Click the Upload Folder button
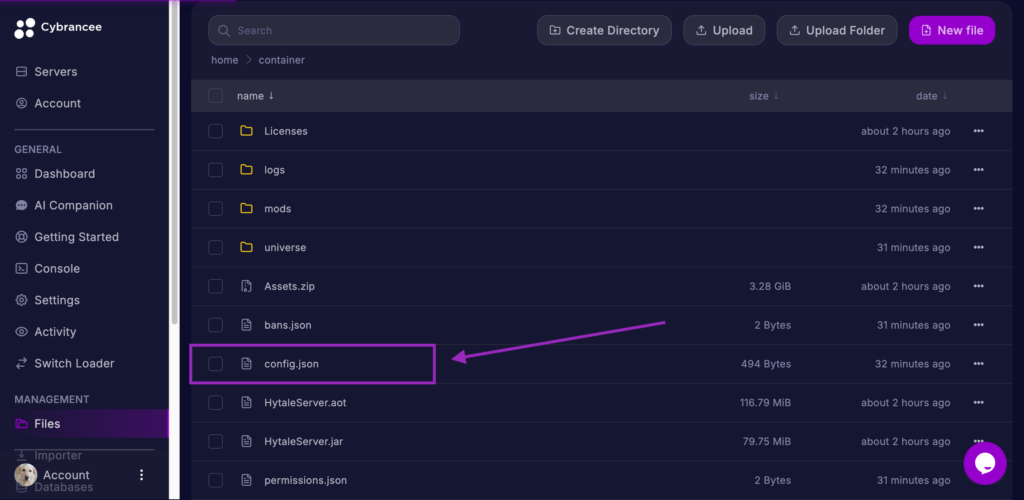This screenshot has width=1024, height=500. tap(837, 31)
